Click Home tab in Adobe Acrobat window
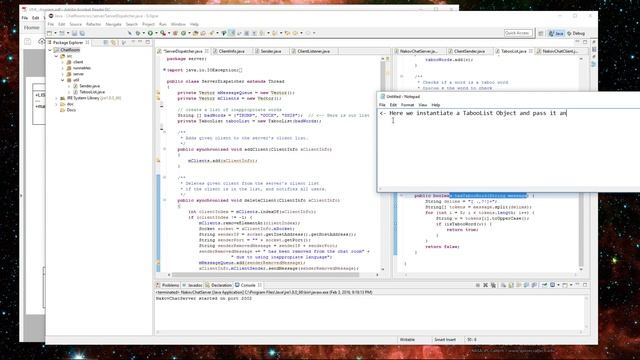The width and height of the screenshot is (640, 360). pyautogui.click(x=31, y=28)
